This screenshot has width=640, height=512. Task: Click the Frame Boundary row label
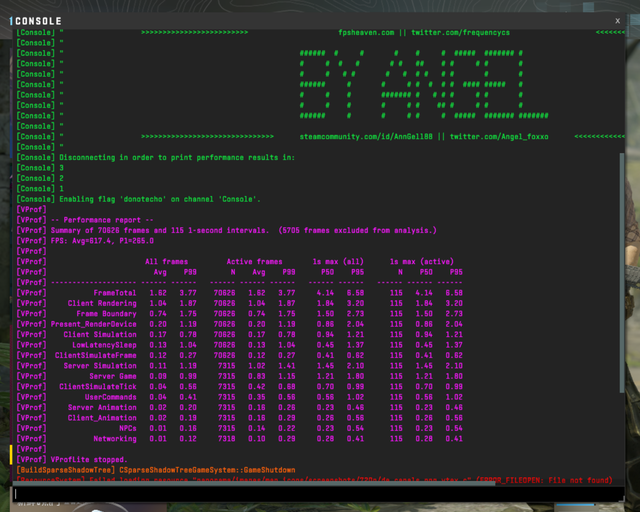click(x=106, y=314)
